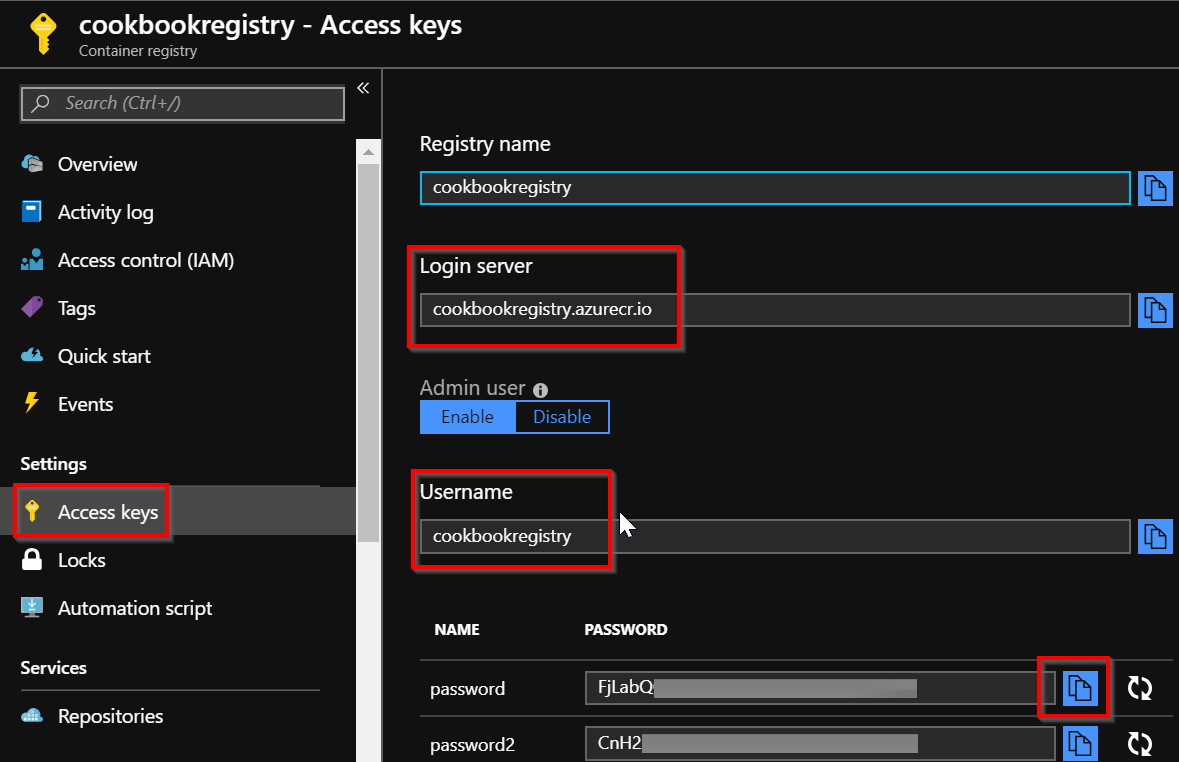1179x762 pixels.
Task: Copy the Login server address
Action: coord(1155,310)
